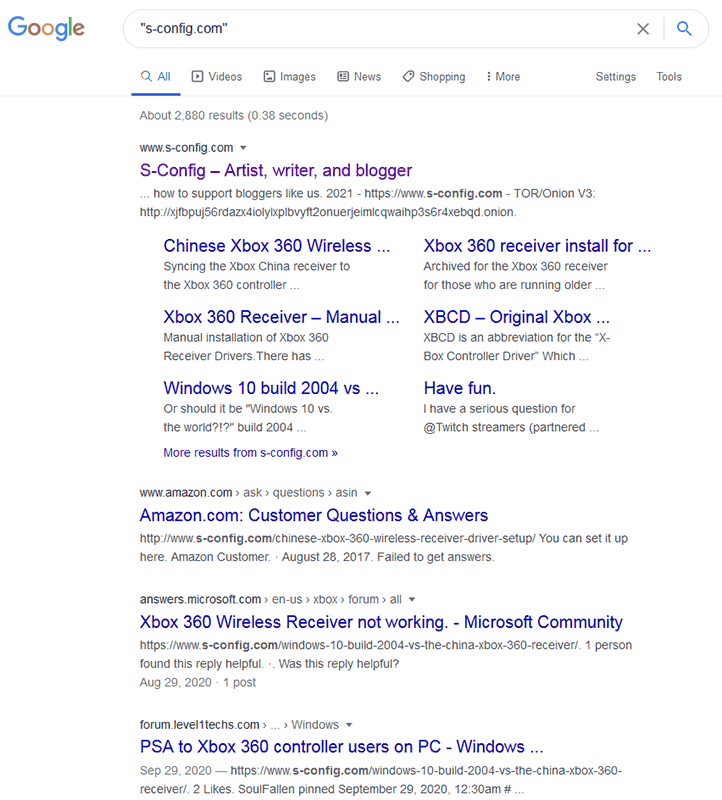Switch to the Images tab

(x=289, y=77)
